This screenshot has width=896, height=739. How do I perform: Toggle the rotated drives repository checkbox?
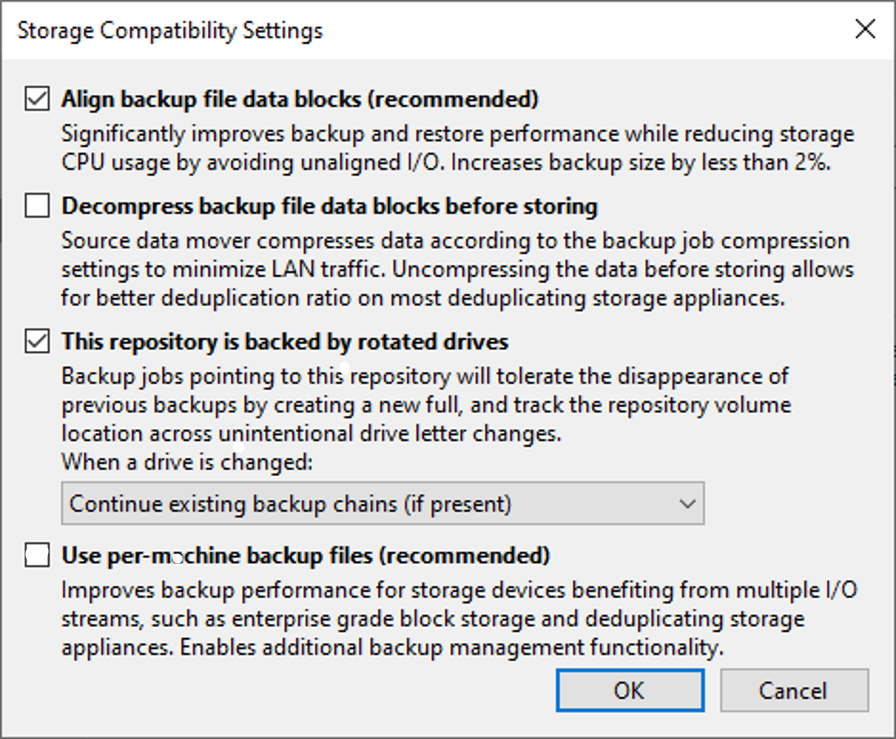click(37, 342)
